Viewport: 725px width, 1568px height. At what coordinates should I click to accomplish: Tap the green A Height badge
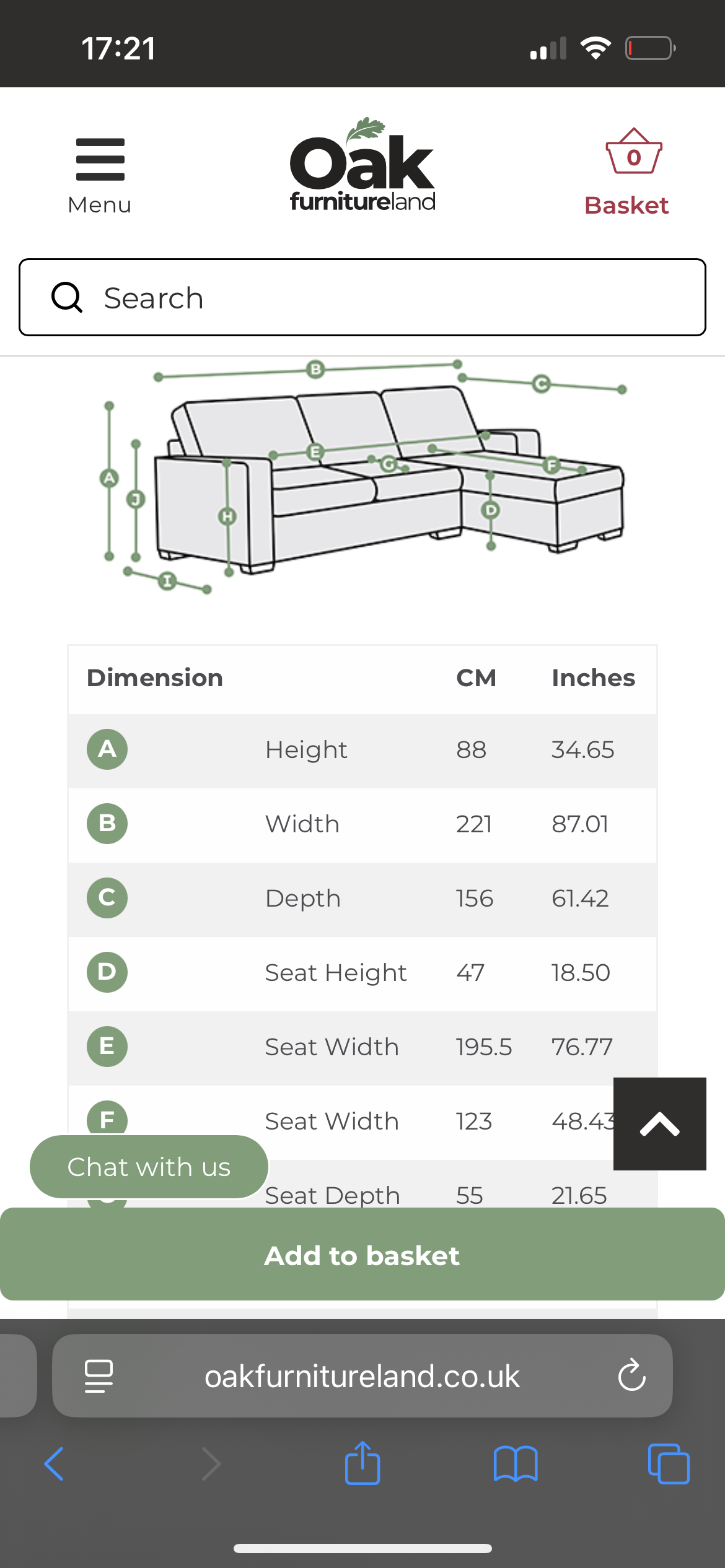[x=107, y=749]
